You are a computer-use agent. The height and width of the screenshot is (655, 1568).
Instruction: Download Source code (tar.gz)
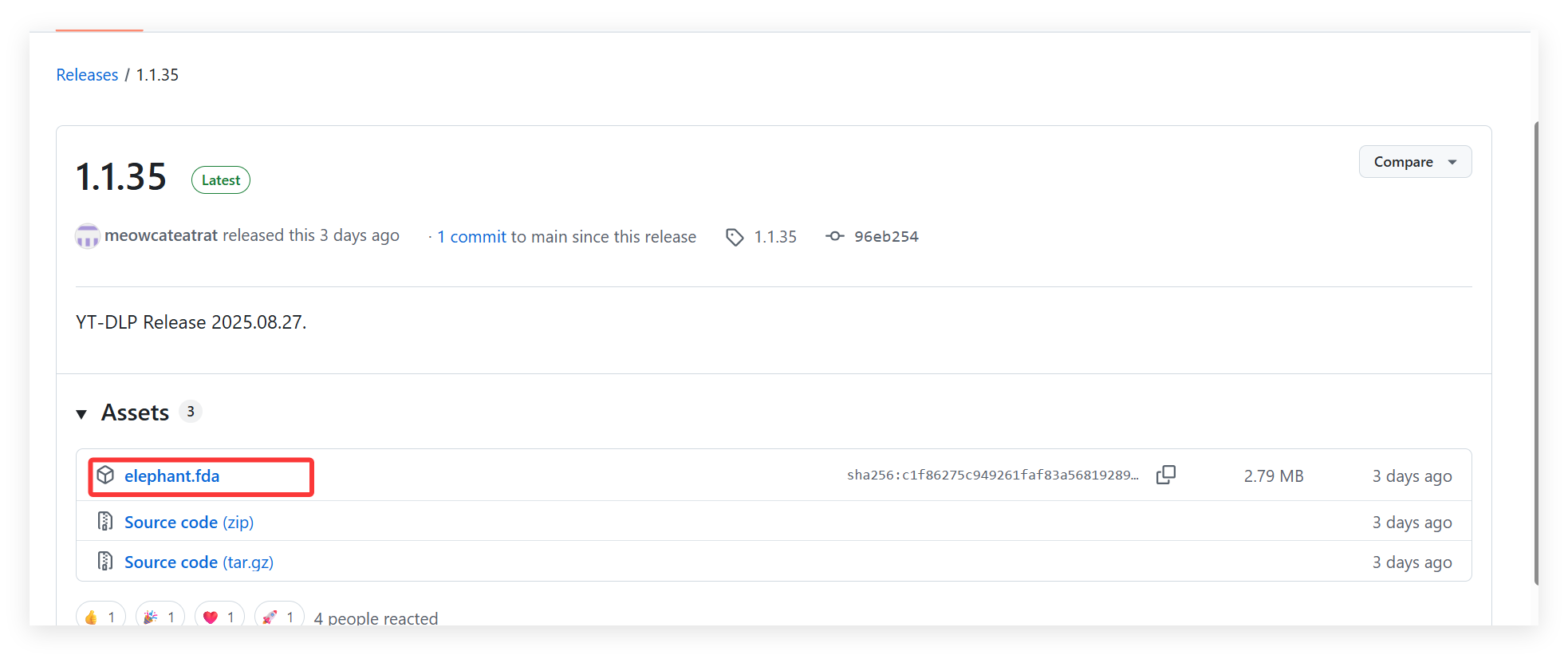pyautogui.click(x=199, y=562)
